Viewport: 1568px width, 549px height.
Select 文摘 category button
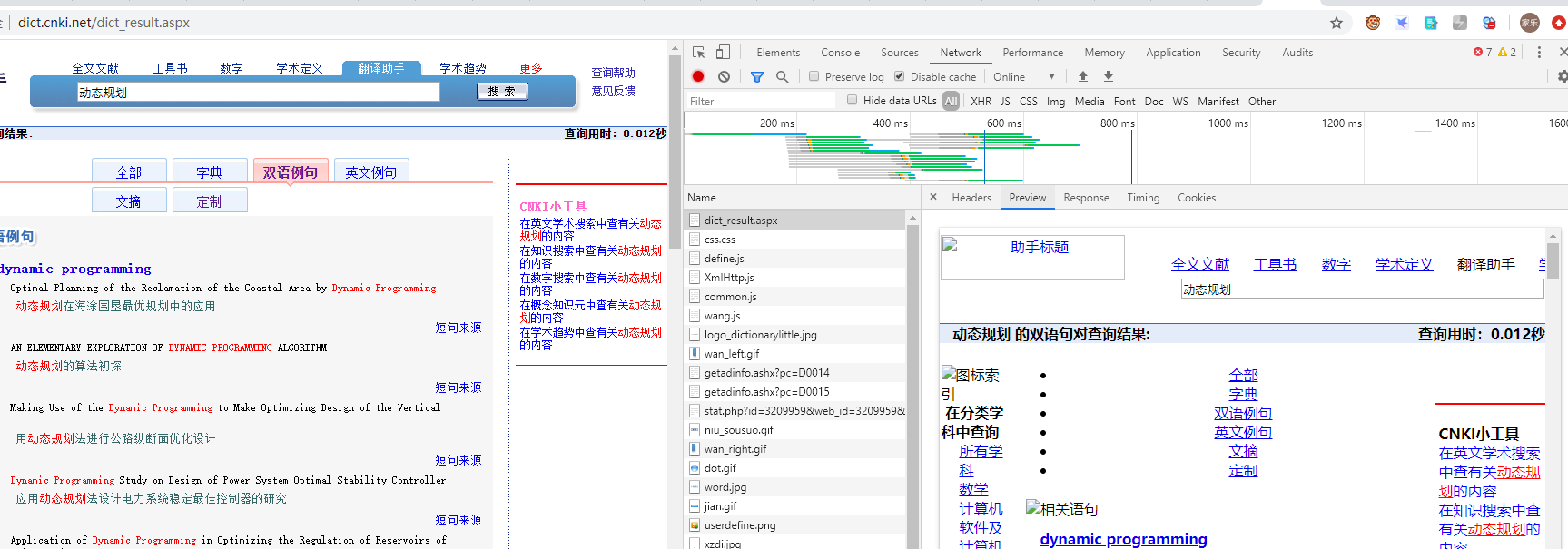(x=129, y=201)
